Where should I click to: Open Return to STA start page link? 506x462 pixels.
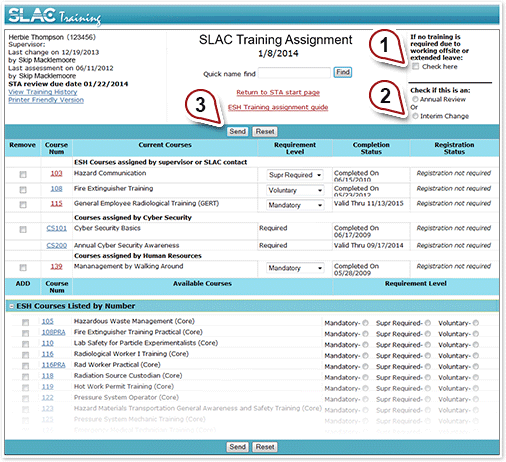(x=278, y=92)
